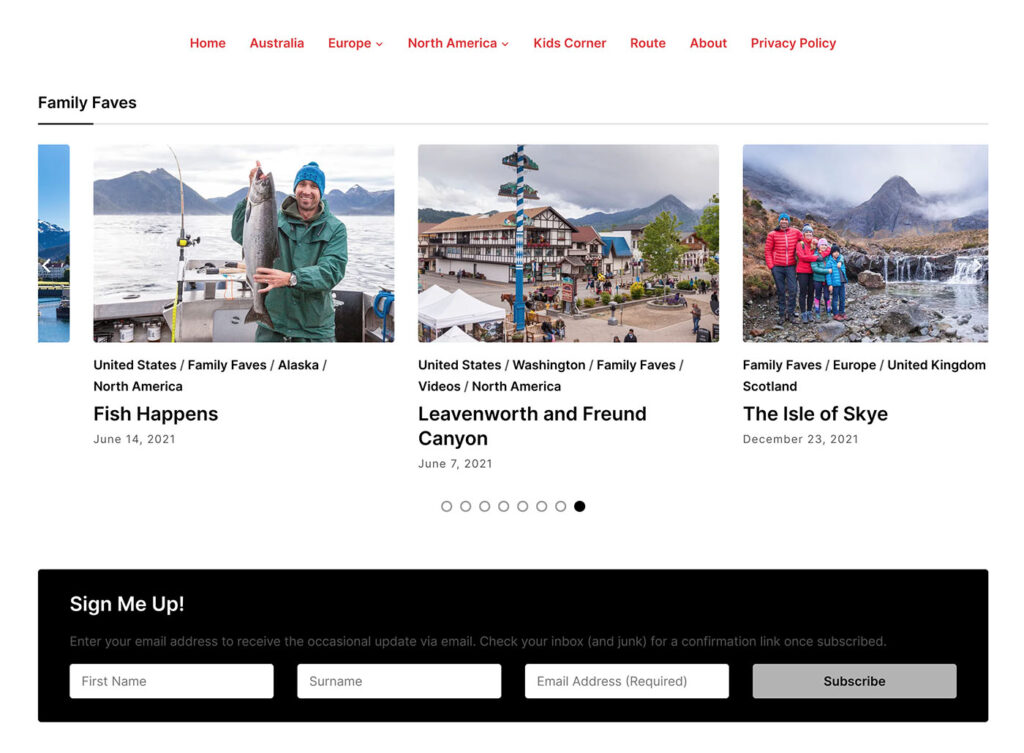The width and height of the screenshot is (1024, 753).
Task: Select the second carousel pagination dot
Action: tap(466, 506)
